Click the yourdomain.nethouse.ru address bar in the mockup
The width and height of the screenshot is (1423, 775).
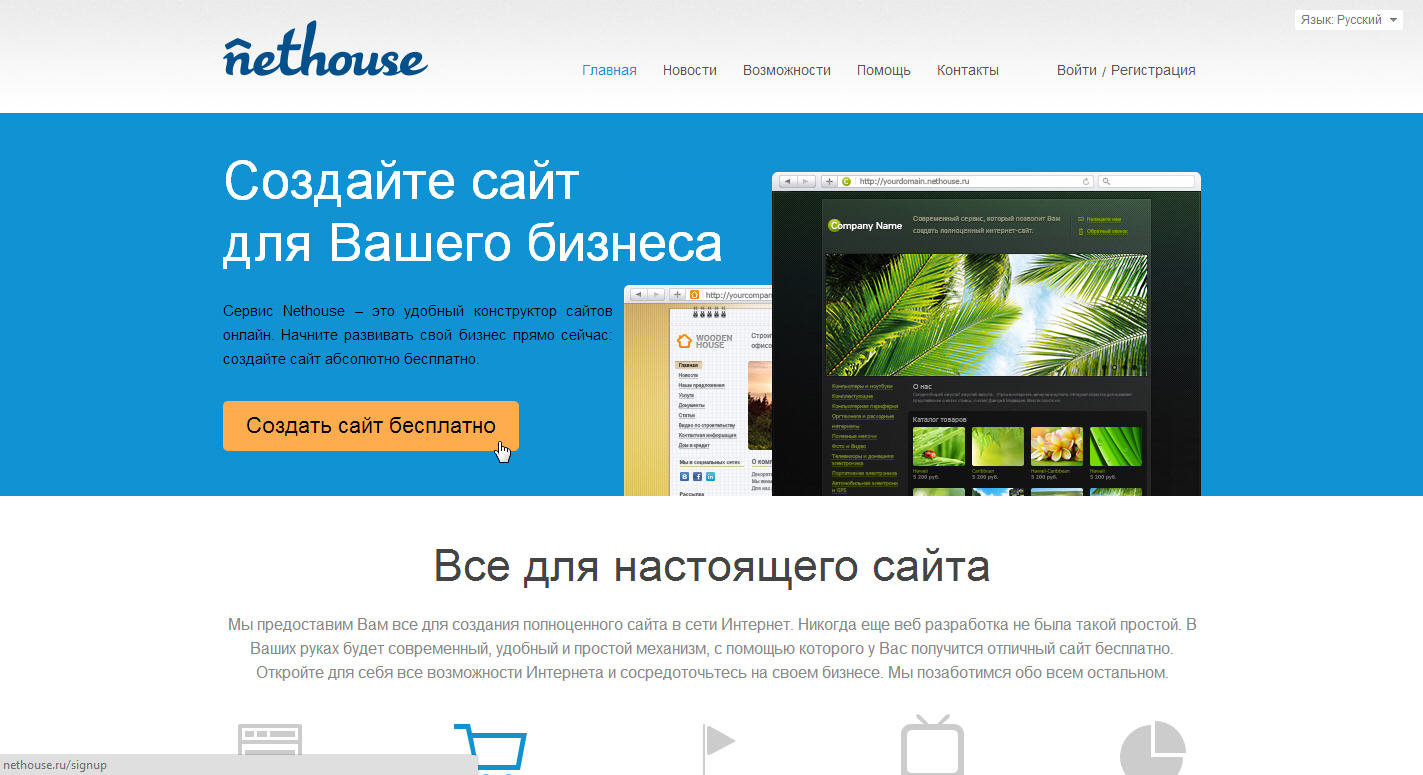(966, 181)
